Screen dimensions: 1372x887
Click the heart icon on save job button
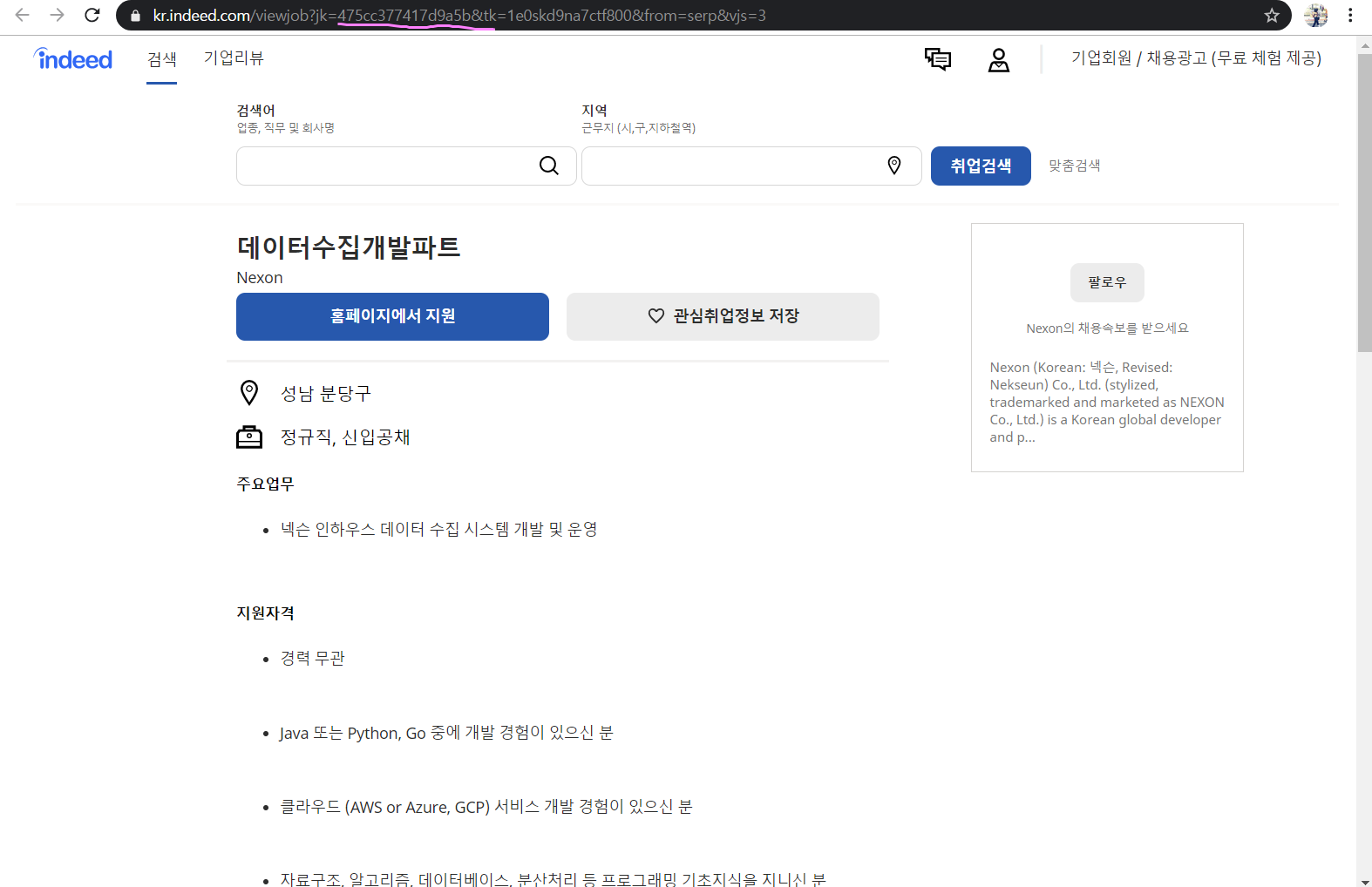pos(656,315)
